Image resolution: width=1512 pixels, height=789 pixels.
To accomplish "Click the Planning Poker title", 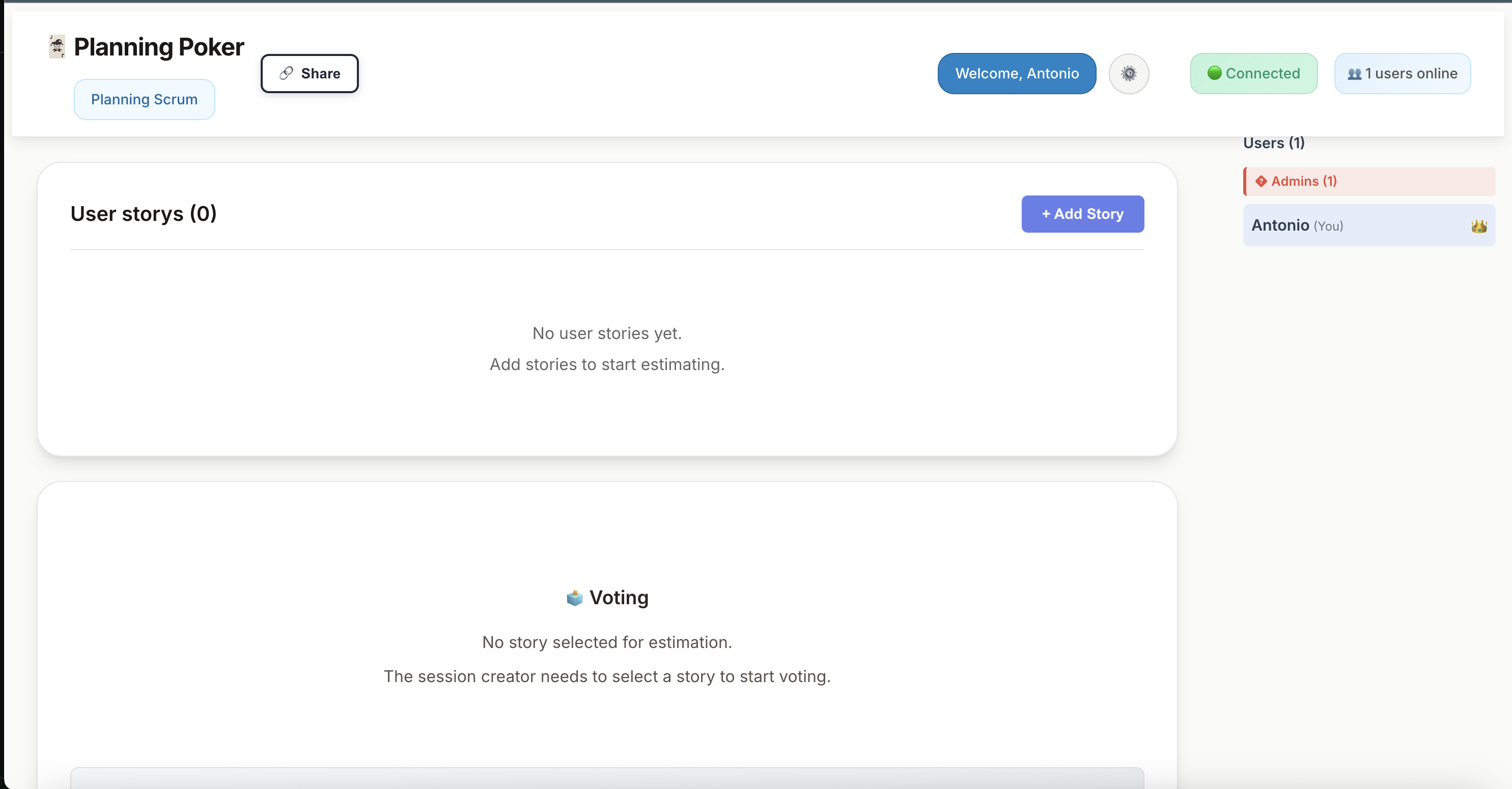I will pos(158,47).
